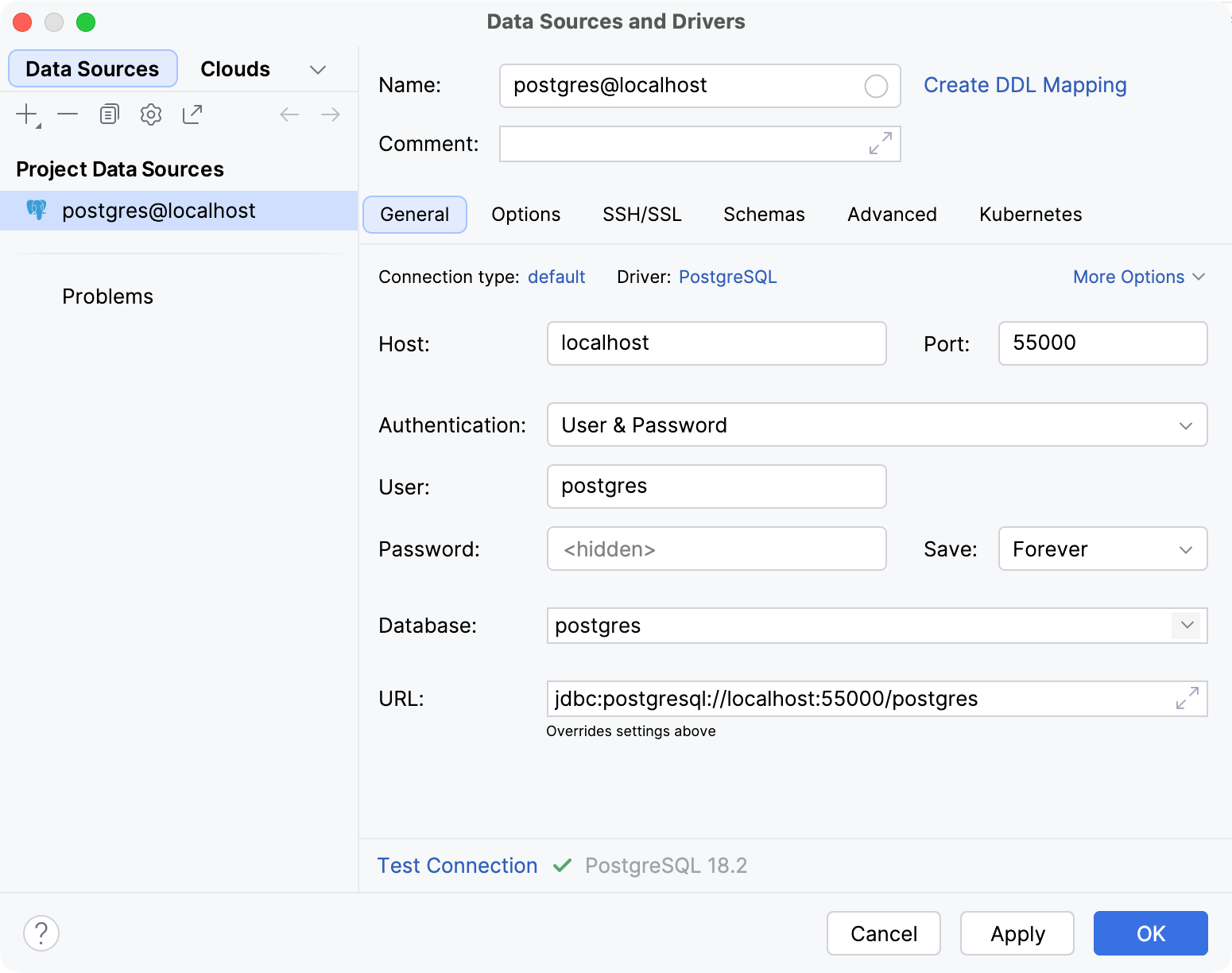Click the external editor icon in toolbar
1232x973 pixels.
pyautogui.click(x=192, y=114)
